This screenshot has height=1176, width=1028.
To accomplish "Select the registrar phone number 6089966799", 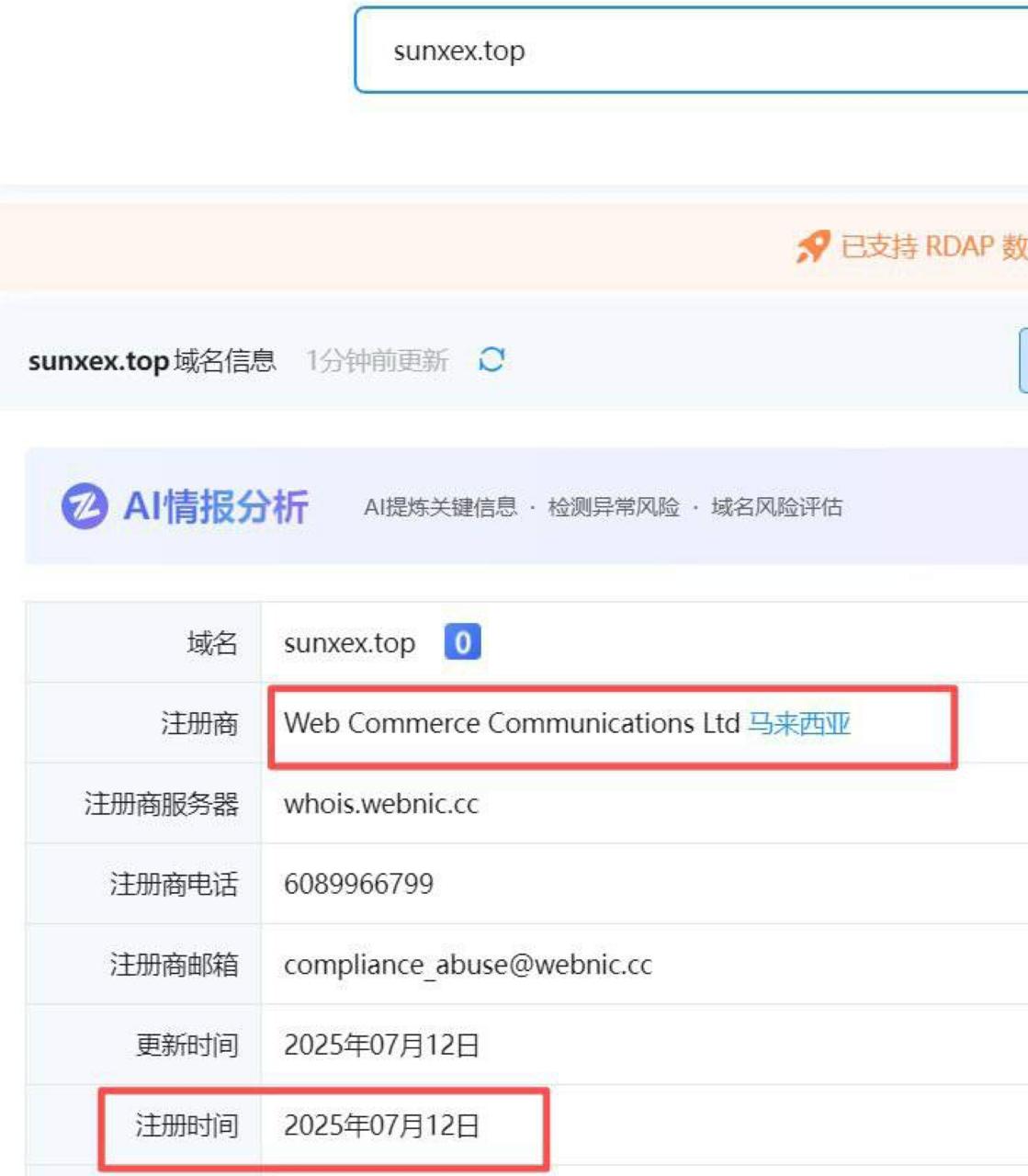I will click(358, 884).
